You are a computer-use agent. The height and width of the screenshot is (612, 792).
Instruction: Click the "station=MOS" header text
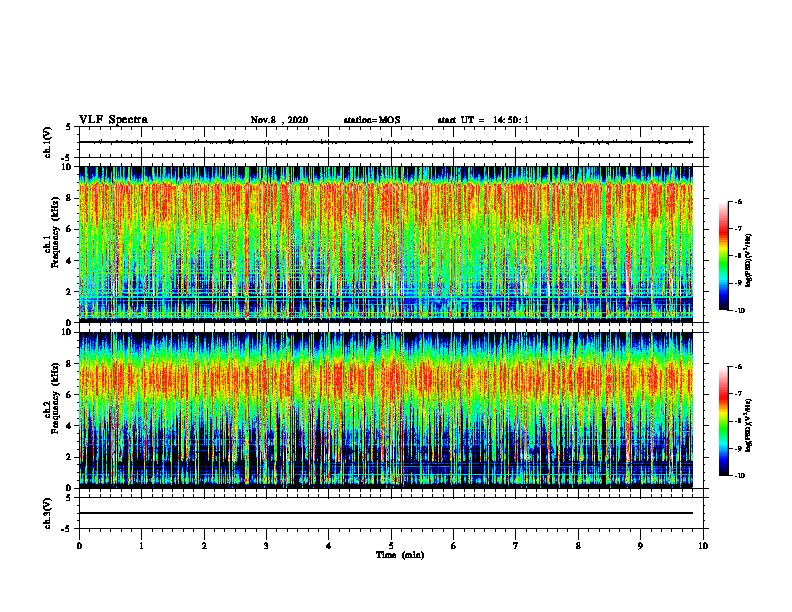point(372,120)
